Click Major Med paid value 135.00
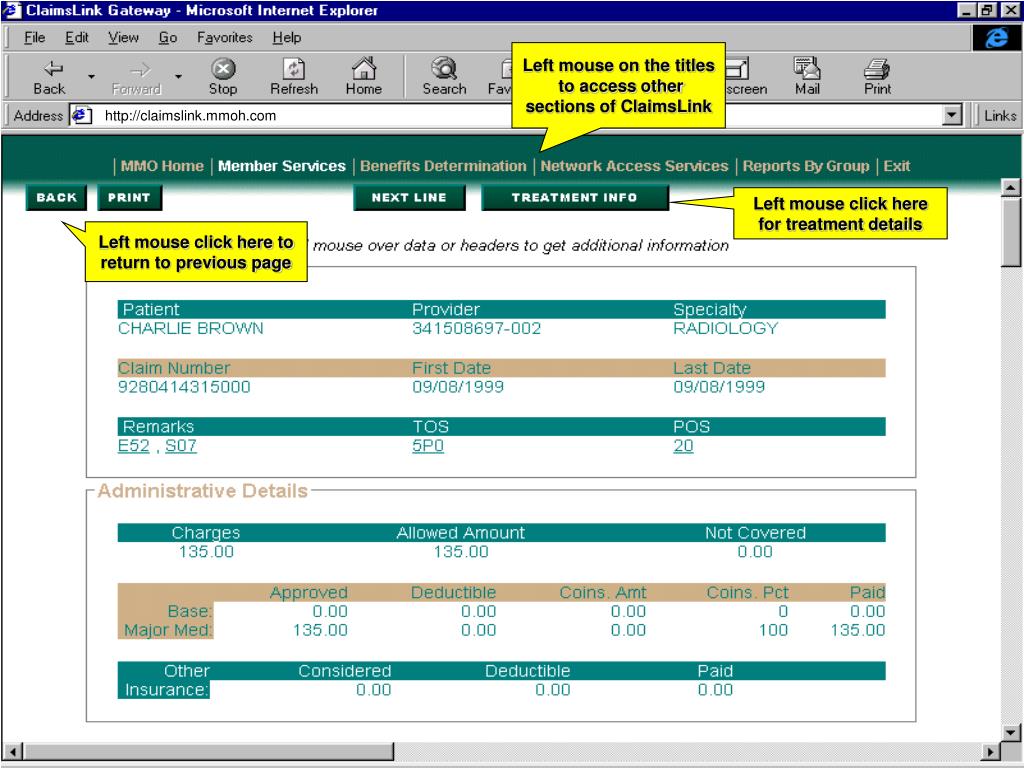Image resolution: width=1024 pixels, height=768 pixels. 857,630
